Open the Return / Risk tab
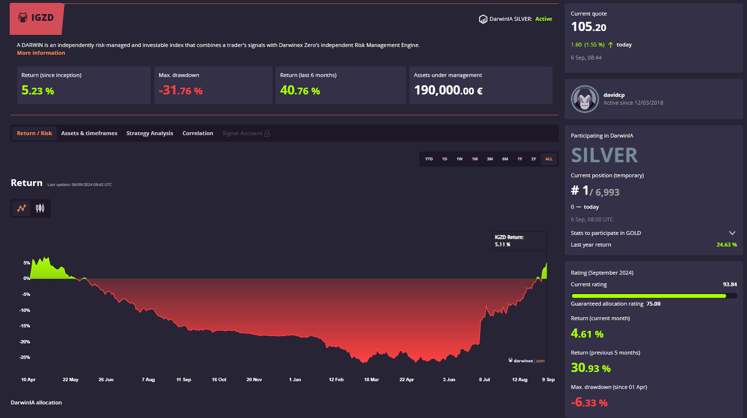Screen dimensions: 747x418 (34, 133)
